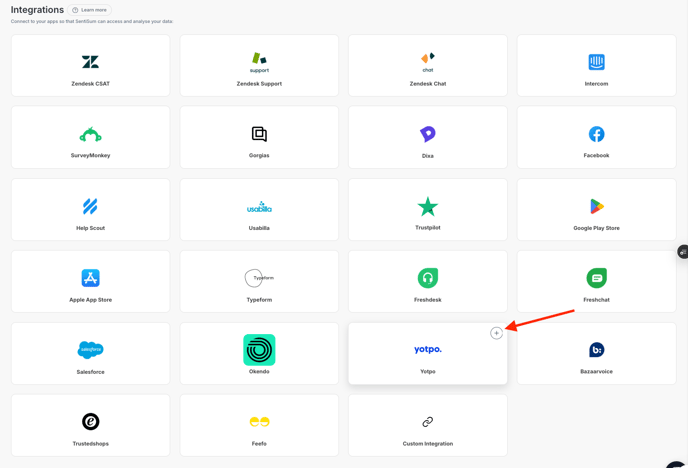Click the Google Play Store icon

(x=596, y=206)
